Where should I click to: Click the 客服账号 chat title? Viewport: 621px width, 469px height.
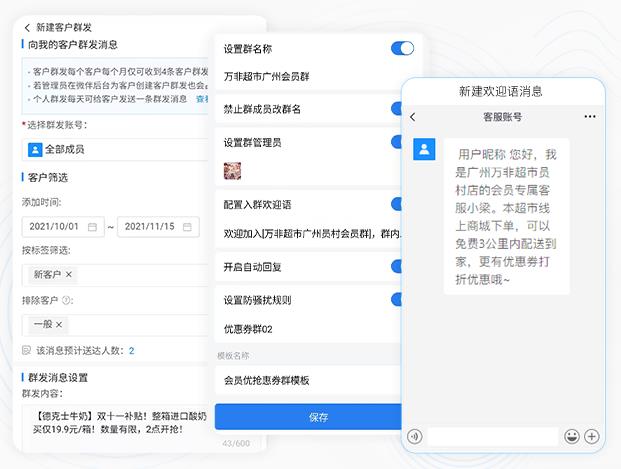pos(503,117)
